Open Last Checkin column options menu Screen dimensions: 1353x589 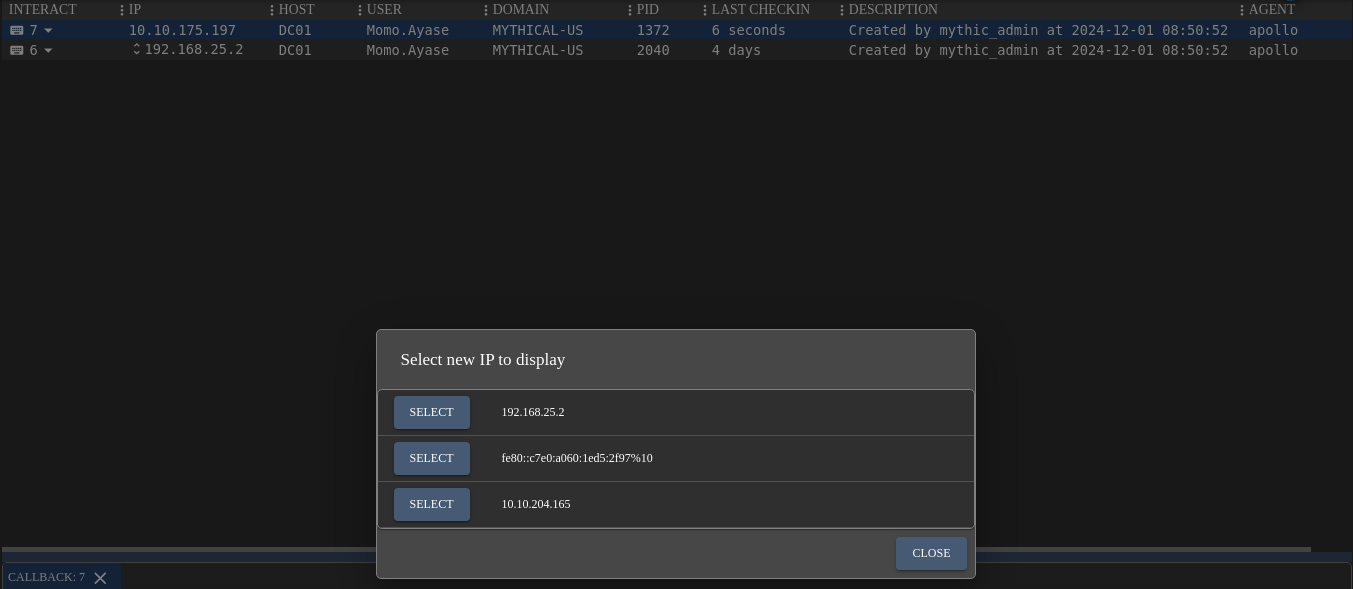[842, 10]
